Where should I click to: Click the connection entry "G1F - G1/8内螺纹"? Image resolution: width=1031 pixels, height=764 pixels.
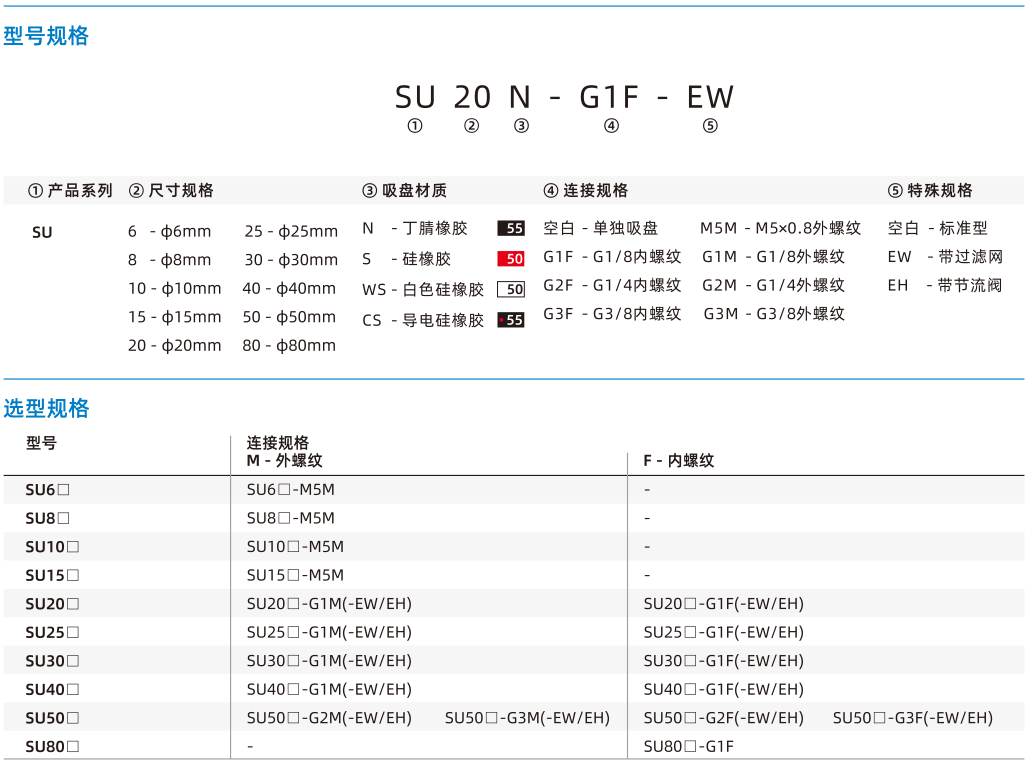[x=612, y=256]
